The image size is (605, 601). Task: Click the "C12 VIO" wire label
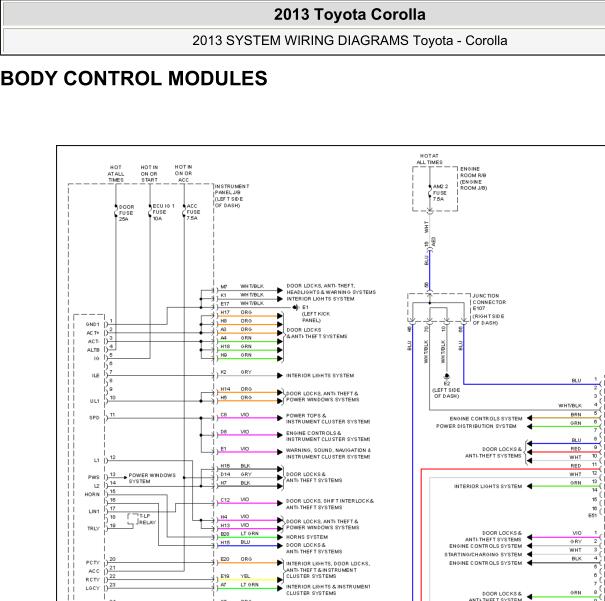point(235,500)
